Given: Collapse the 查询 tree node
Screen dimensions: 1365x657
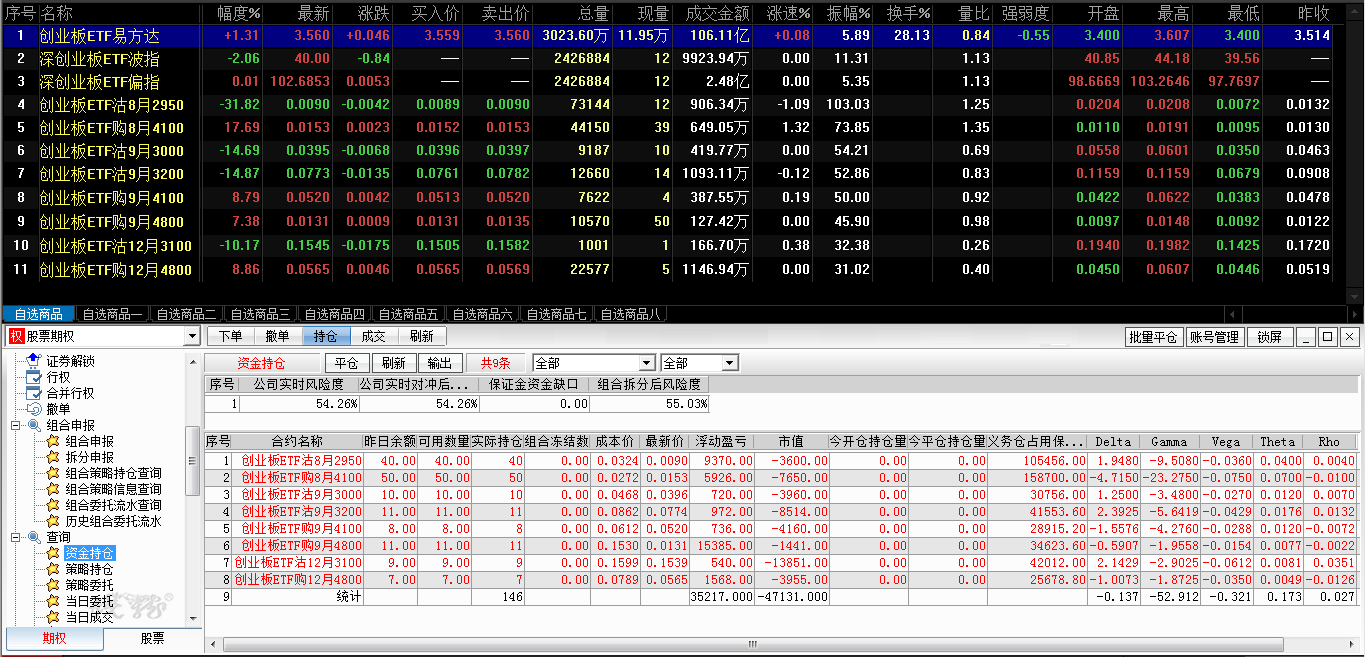Looking at the screenshot, I should (x=16, y=537).
